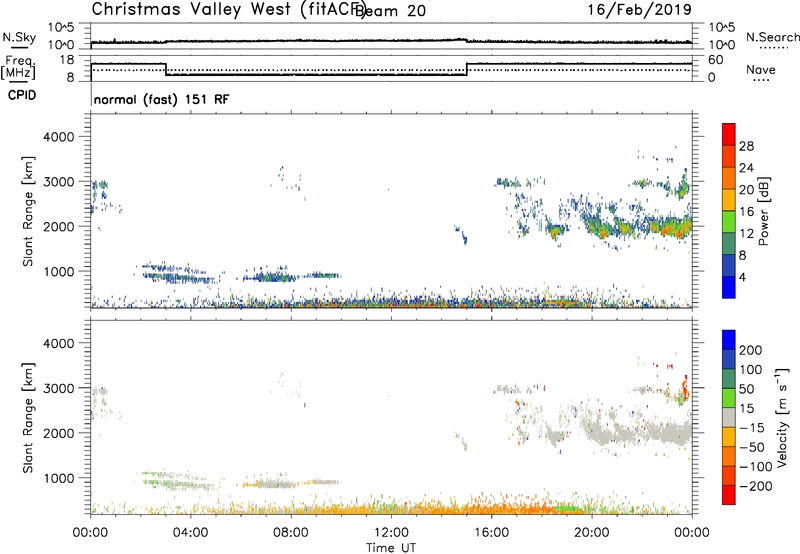Image resolution: width=800 pixels, height=554 pixels.
Task: Click the 08:00 tick label on time axis
Action: point(291,533)
